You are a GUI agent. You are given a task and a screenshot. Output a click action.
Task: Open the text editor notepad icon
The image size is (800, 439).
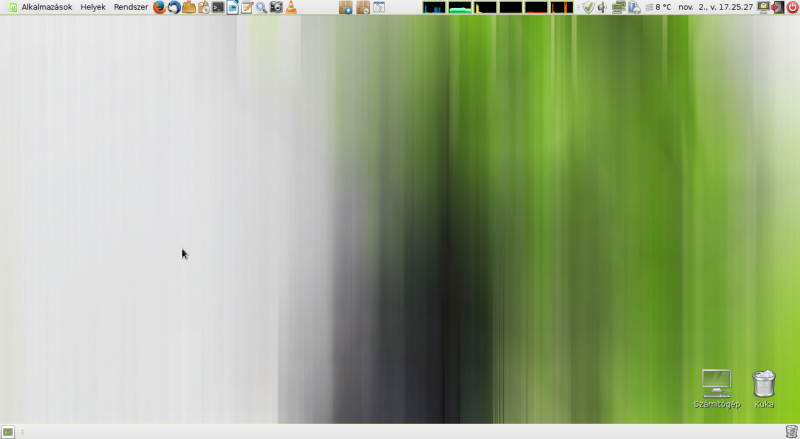(247, 7)
